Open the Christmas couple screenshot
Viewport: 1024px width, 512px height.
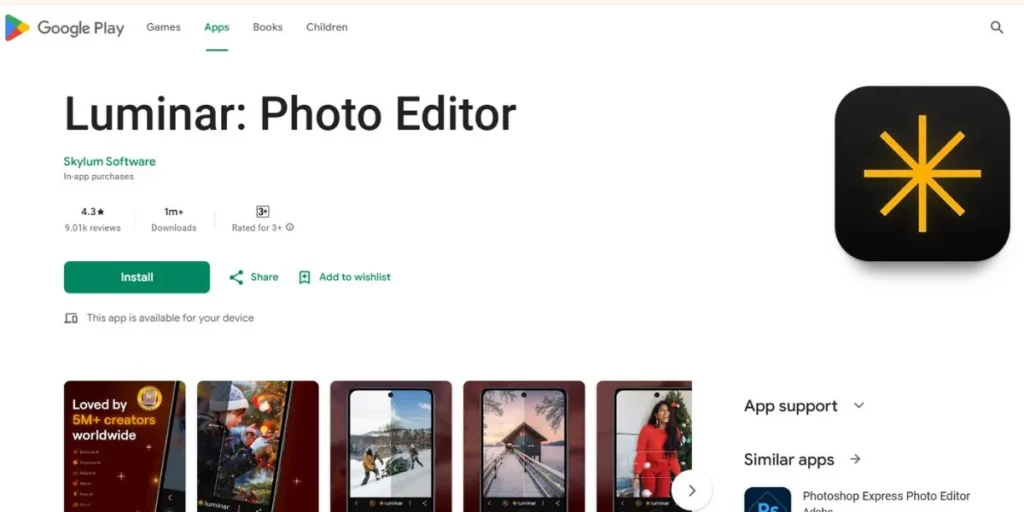click(x=258, y=446)
